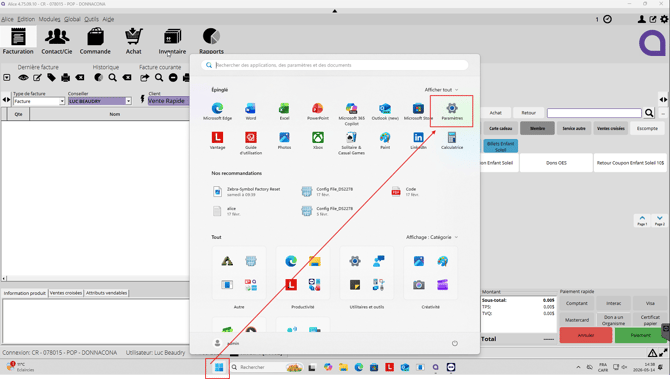Open Calculatrice from pinned apps
Image resolution: width=670 pixels, height=379 pixels.
[x=452, y=141]
